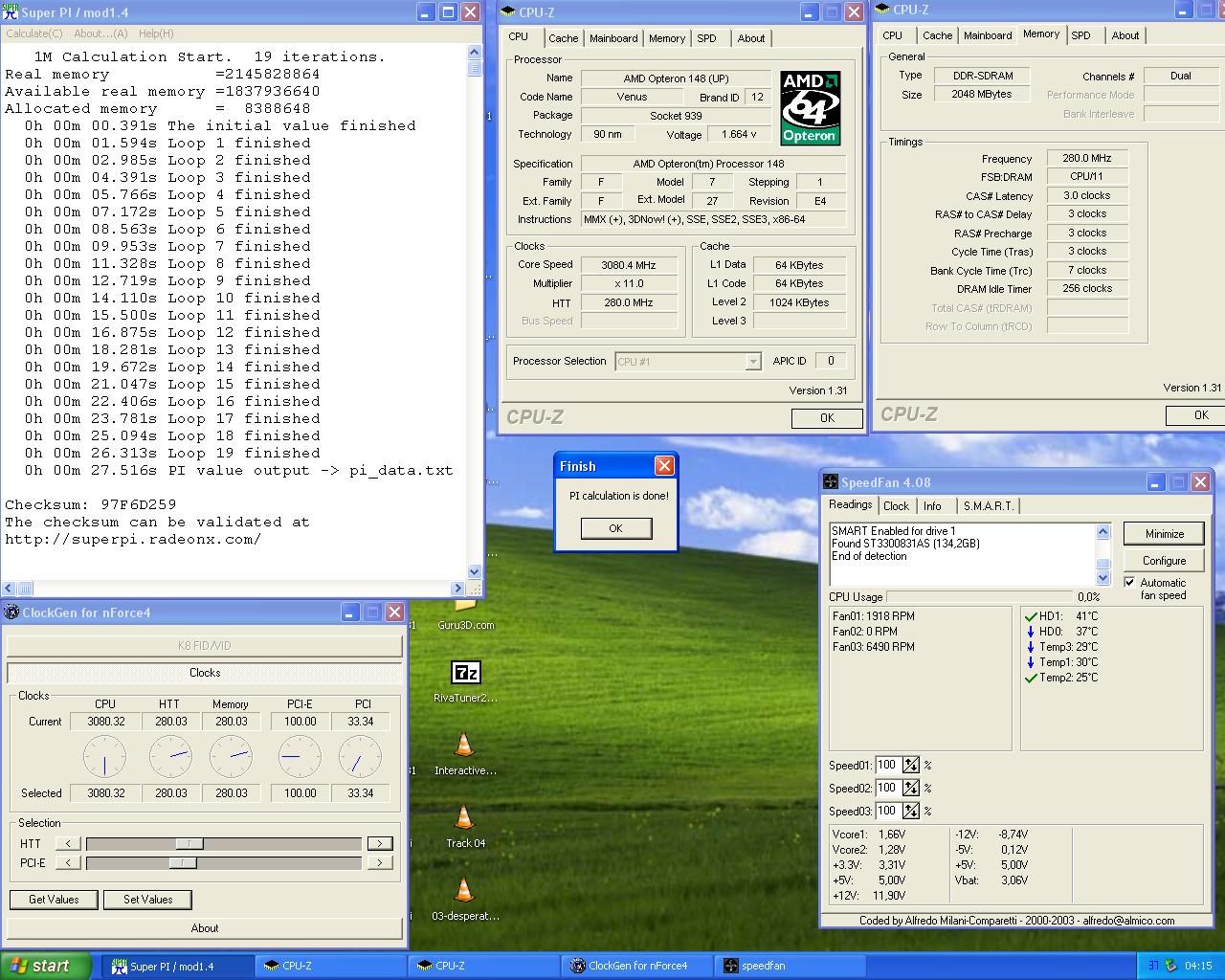This screenshot has width=1225, height=980.
Task: Click the Super PI title bar icon
Action: pyautogui.click(x=11, y=12)
